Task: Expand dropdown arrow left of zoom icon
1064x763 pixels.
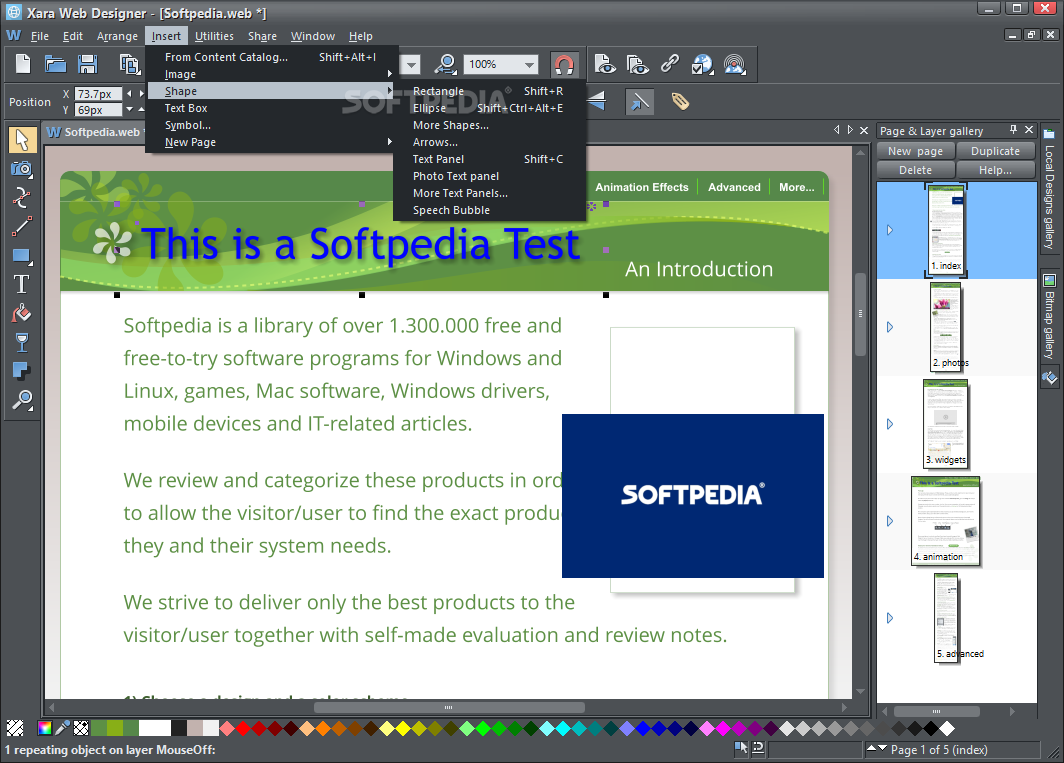Action: click(x=411, y=64)
